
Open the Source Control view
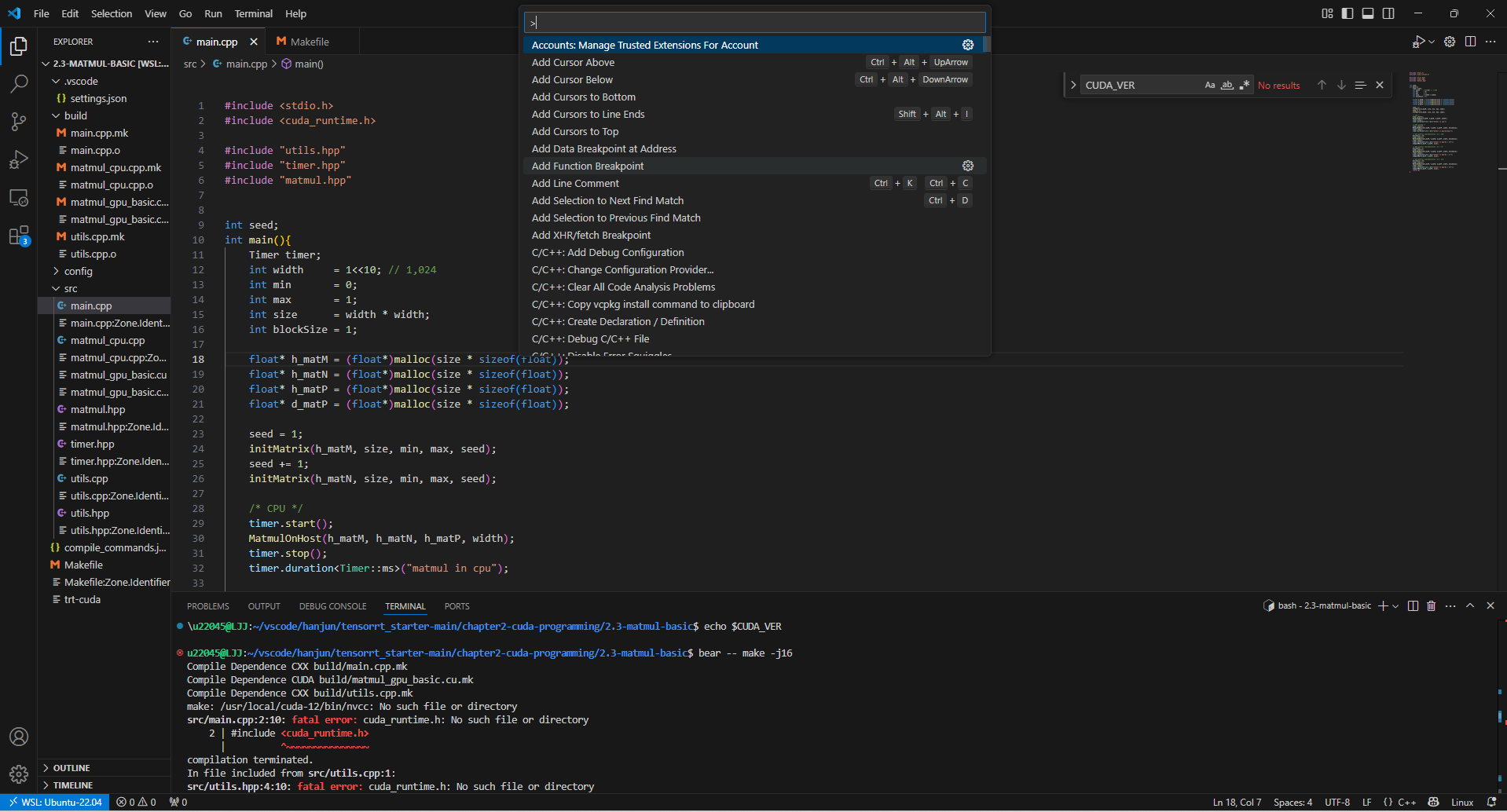19,121
